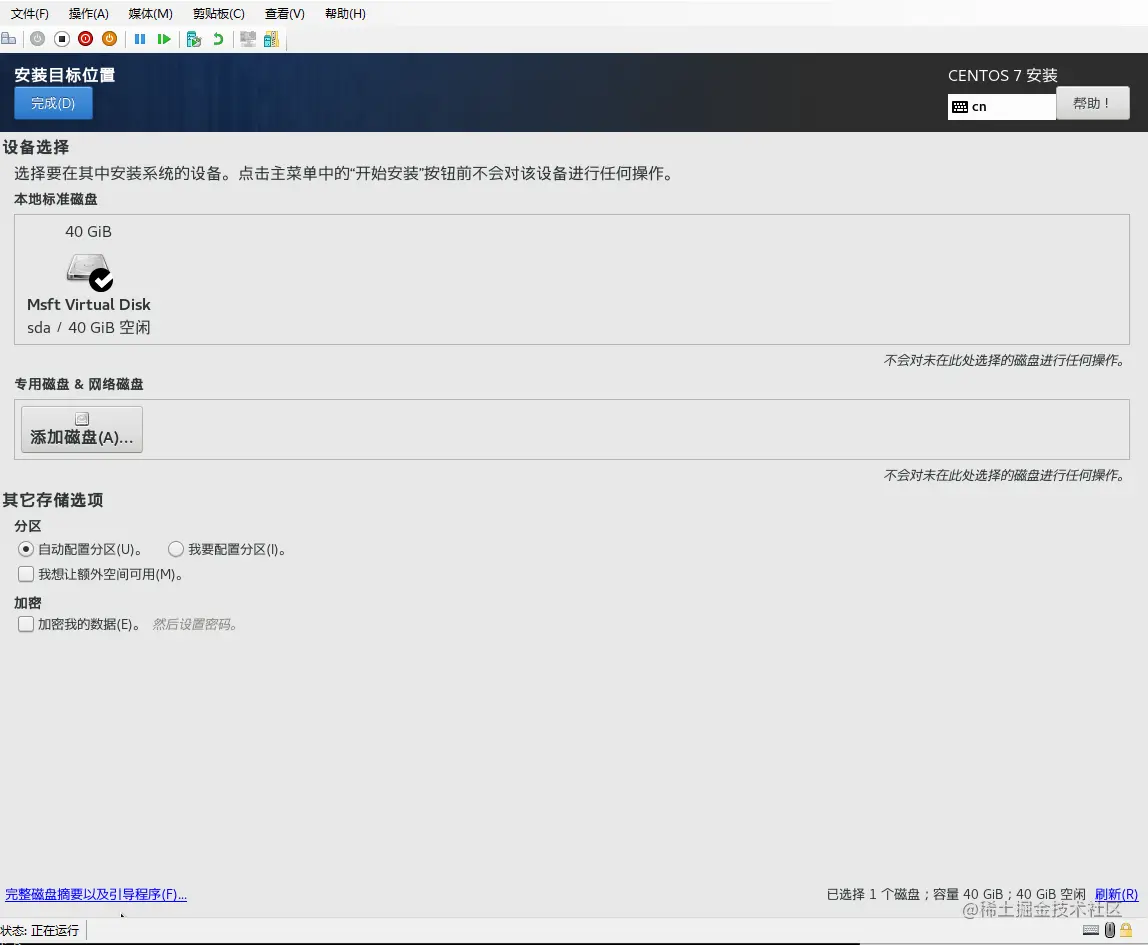1148x945 pixels.
Task: Open the 操作(A) menu
Action: (89, 14)
